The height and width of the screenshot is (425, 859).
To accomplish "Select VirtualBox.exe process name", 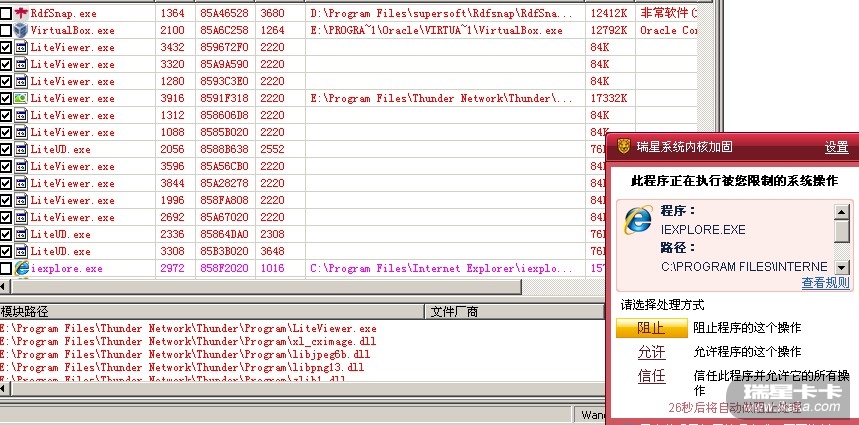I will (72, 30).
